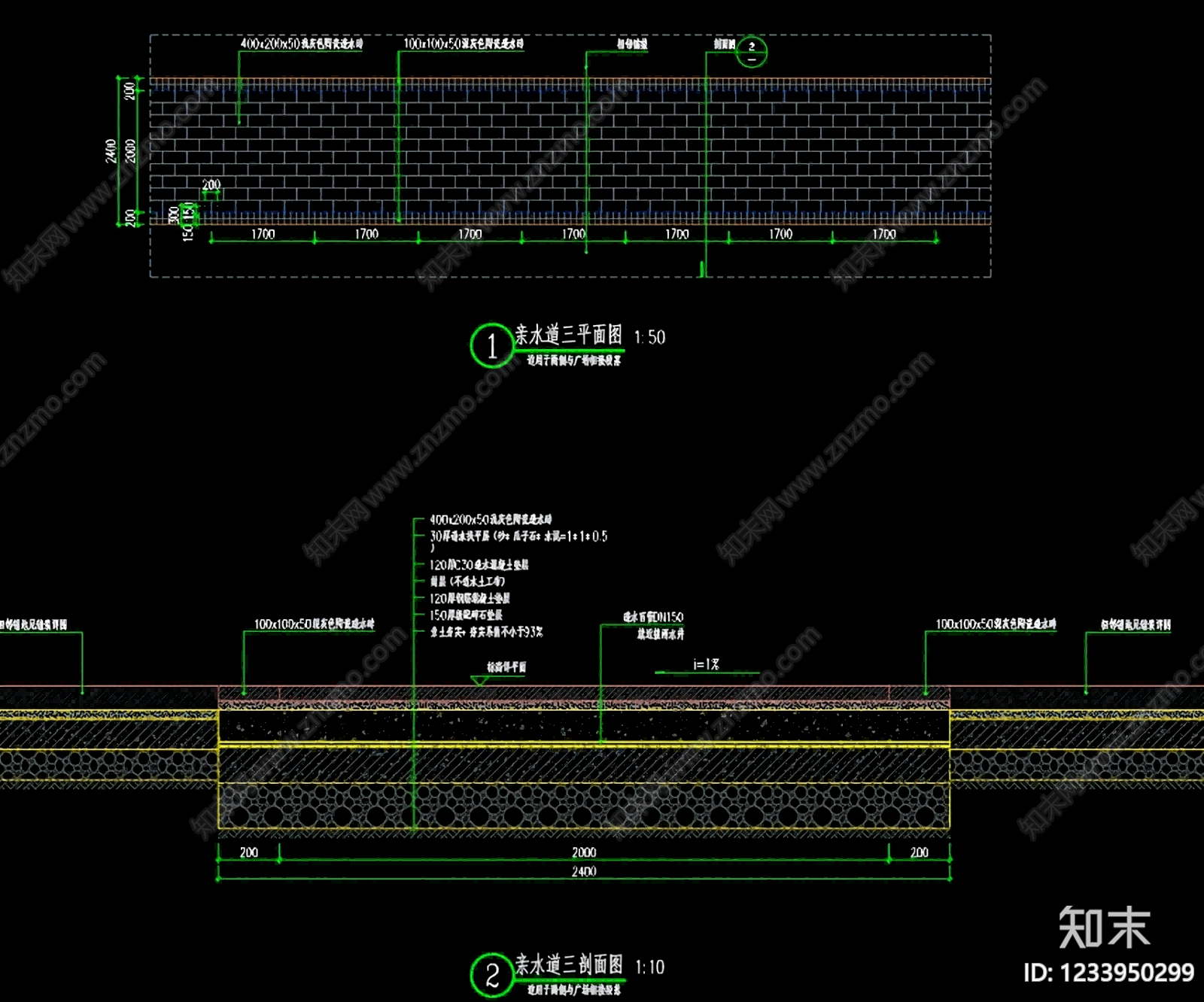Viewport: 1204px width, 1002px height.
Task: Click the vertical 2000 dimension left of plan
Action: pos(131,150)
